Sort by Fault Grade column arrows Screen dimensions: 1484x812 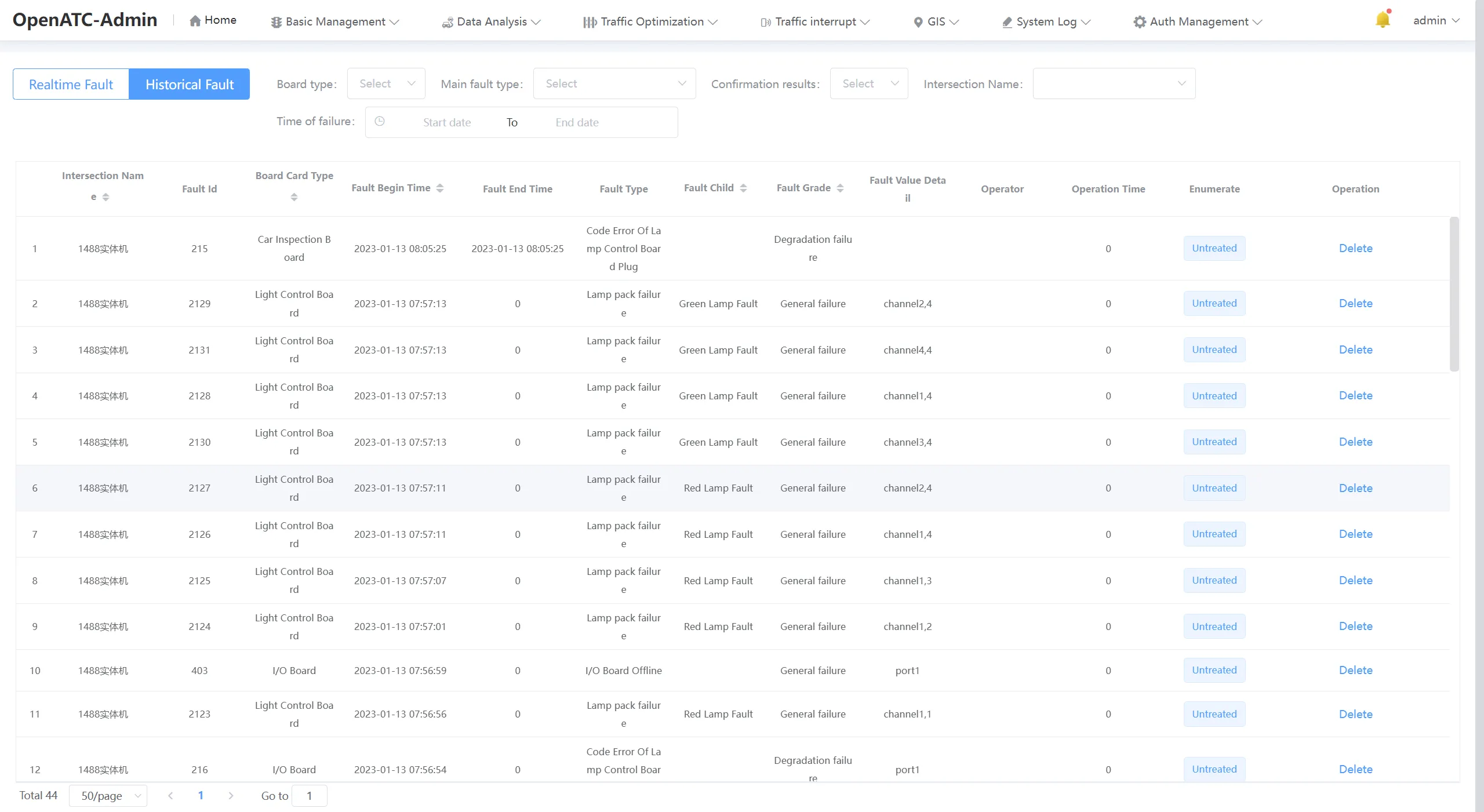pyautogui.click(x=840, y=188)
